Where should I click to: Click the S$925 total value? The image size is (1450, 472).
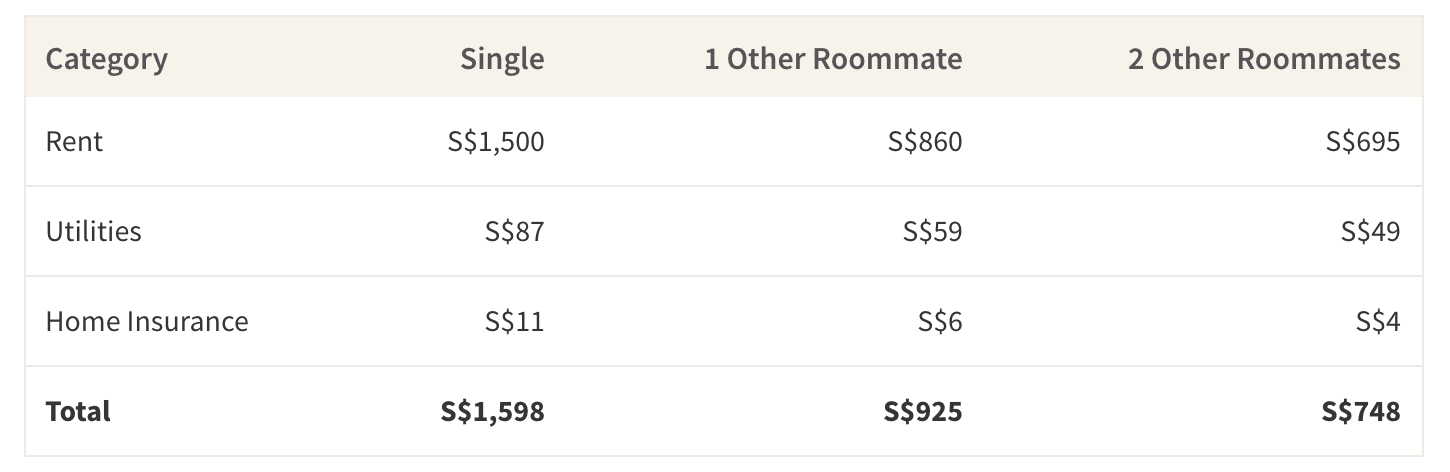tap(923, 411)
